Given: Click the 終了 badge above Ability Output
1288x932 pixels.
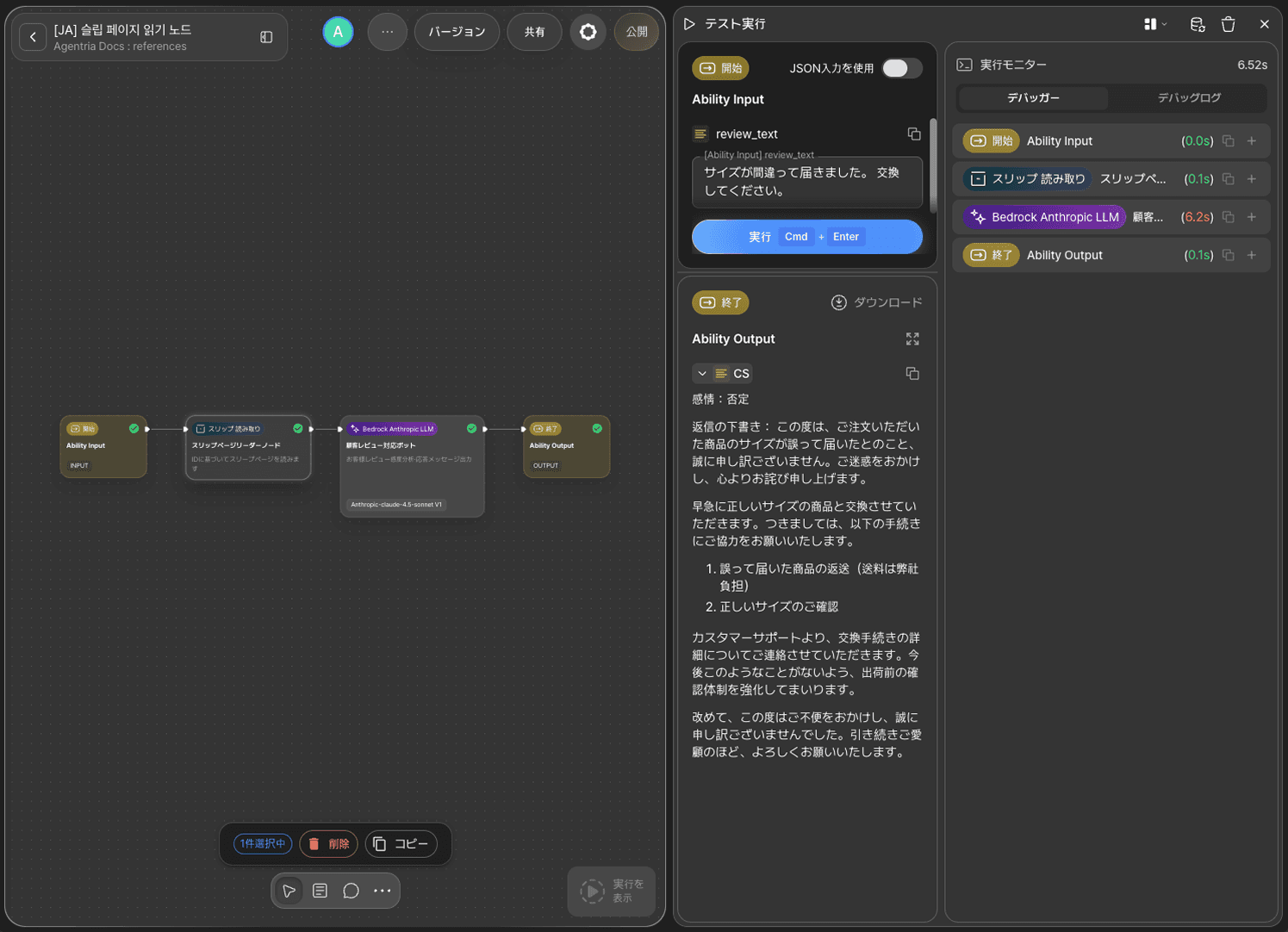Looking at the screenshot, I should (x=720, y=302).
